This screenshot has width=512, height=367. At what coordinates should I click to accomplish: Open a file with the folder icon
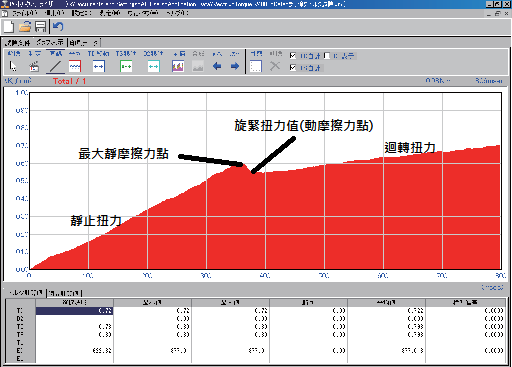tap(25, 27)
